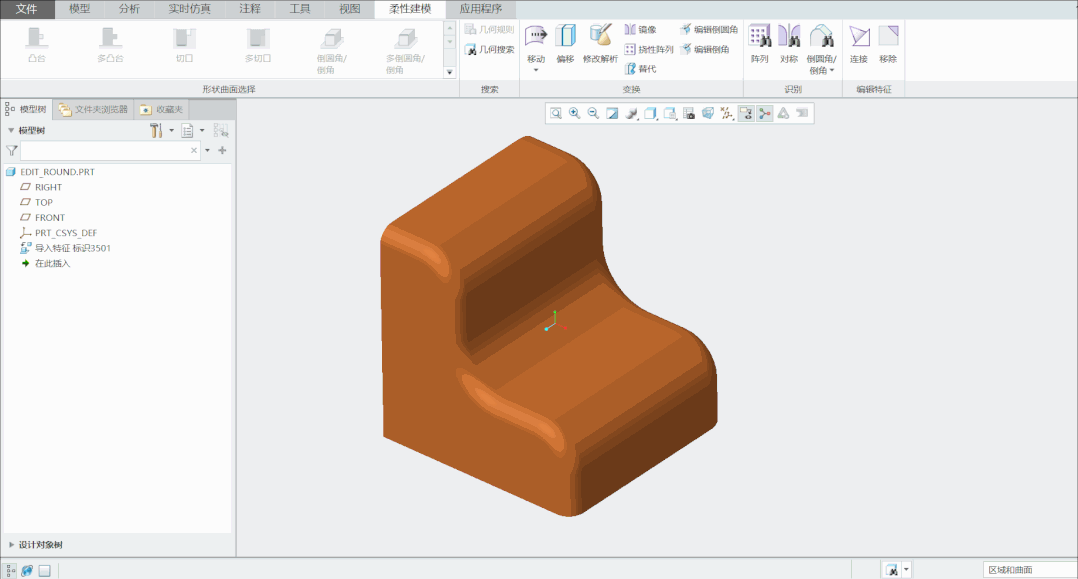Toggle spin center display in view toolbar
The height and width of the screenshot is (579, 1078).
pyautogui.click(x=765, y=114)
